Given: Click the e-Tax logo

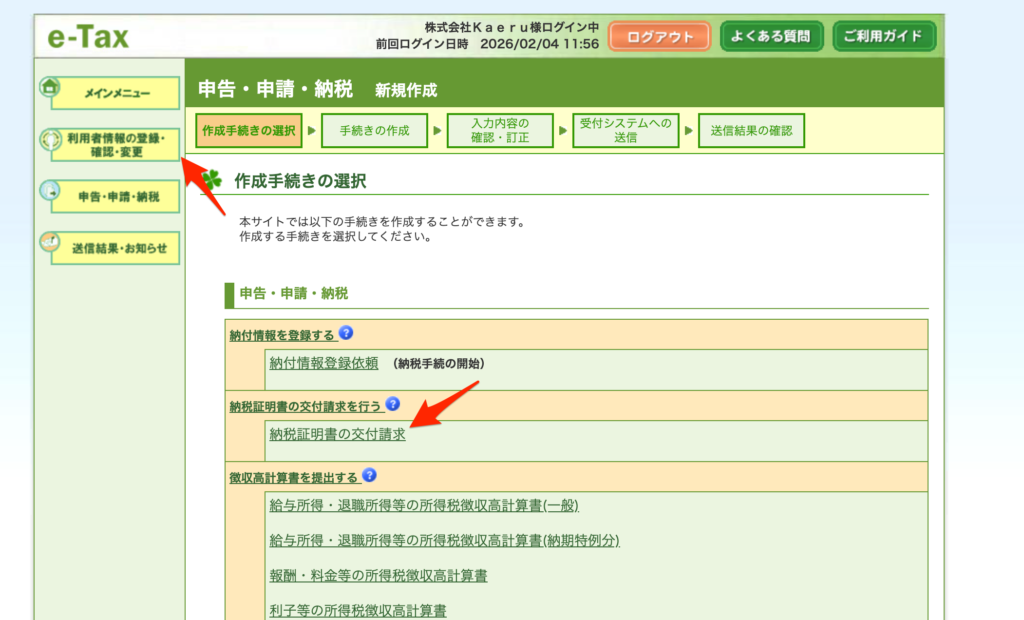Looking at the screenshot, I should (88, 37).
